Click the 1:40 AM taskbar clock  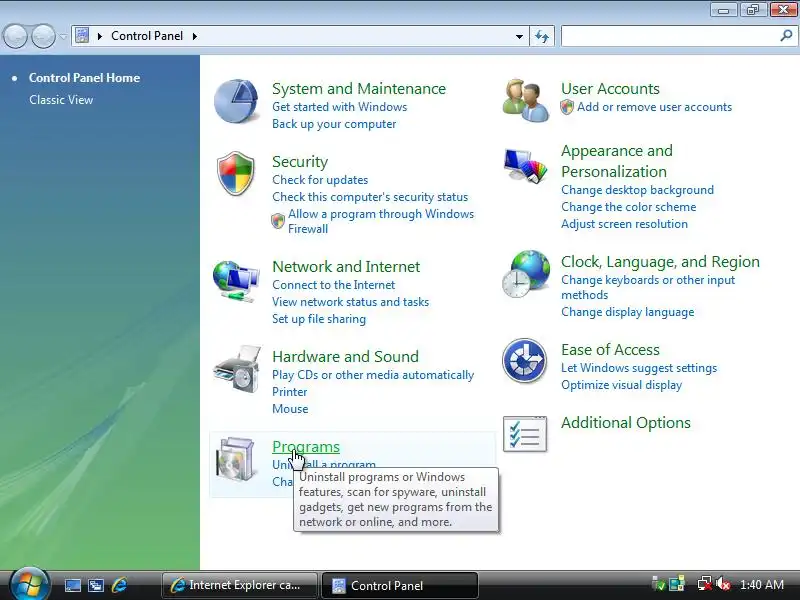762,584
